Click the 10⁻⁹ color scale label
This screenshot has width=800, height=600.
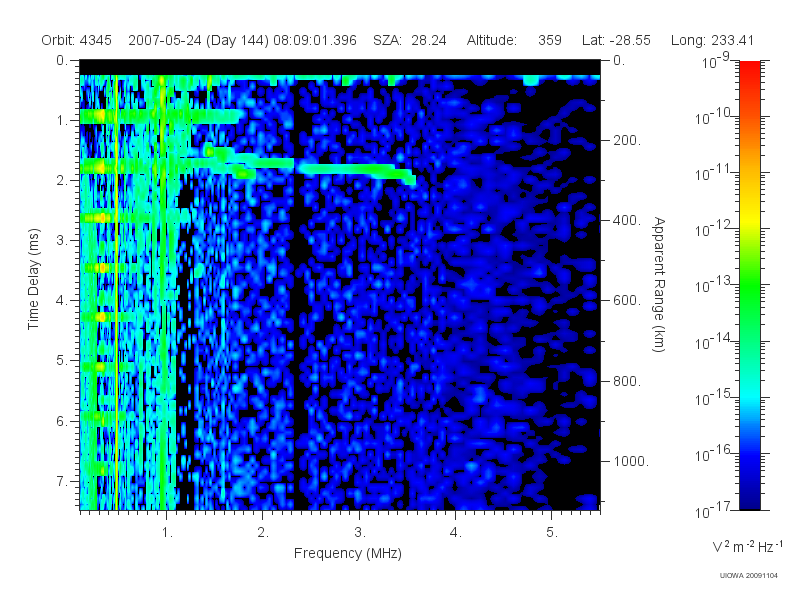pyautogui.click(x=716, y=60)
